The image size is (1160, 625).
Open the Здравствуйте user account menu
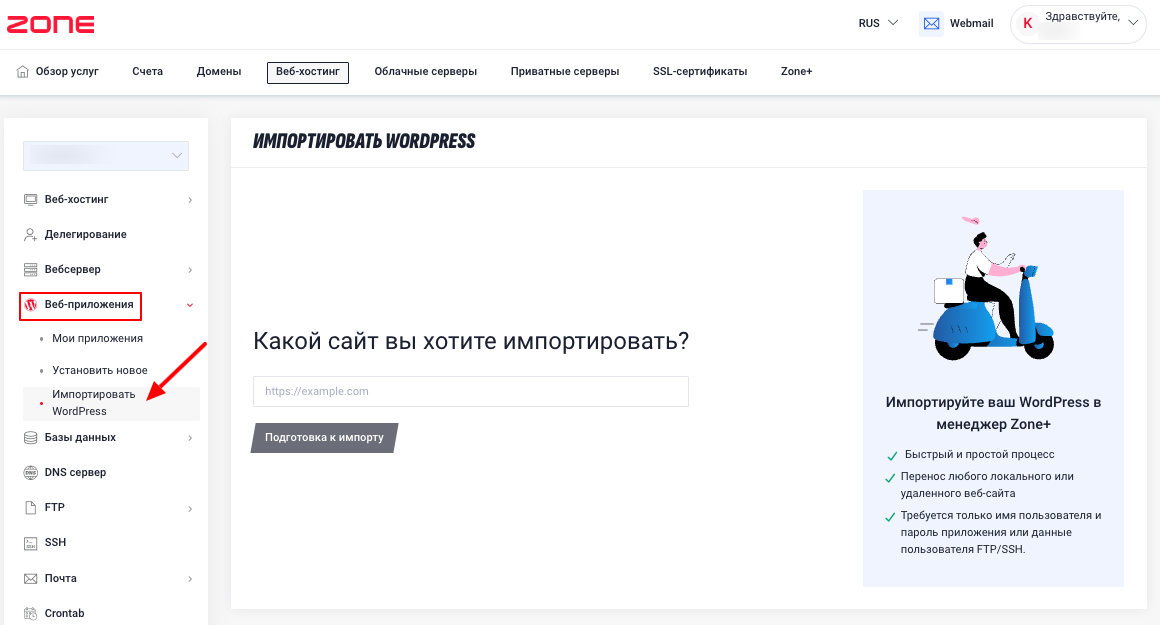tap(1078, 24)
